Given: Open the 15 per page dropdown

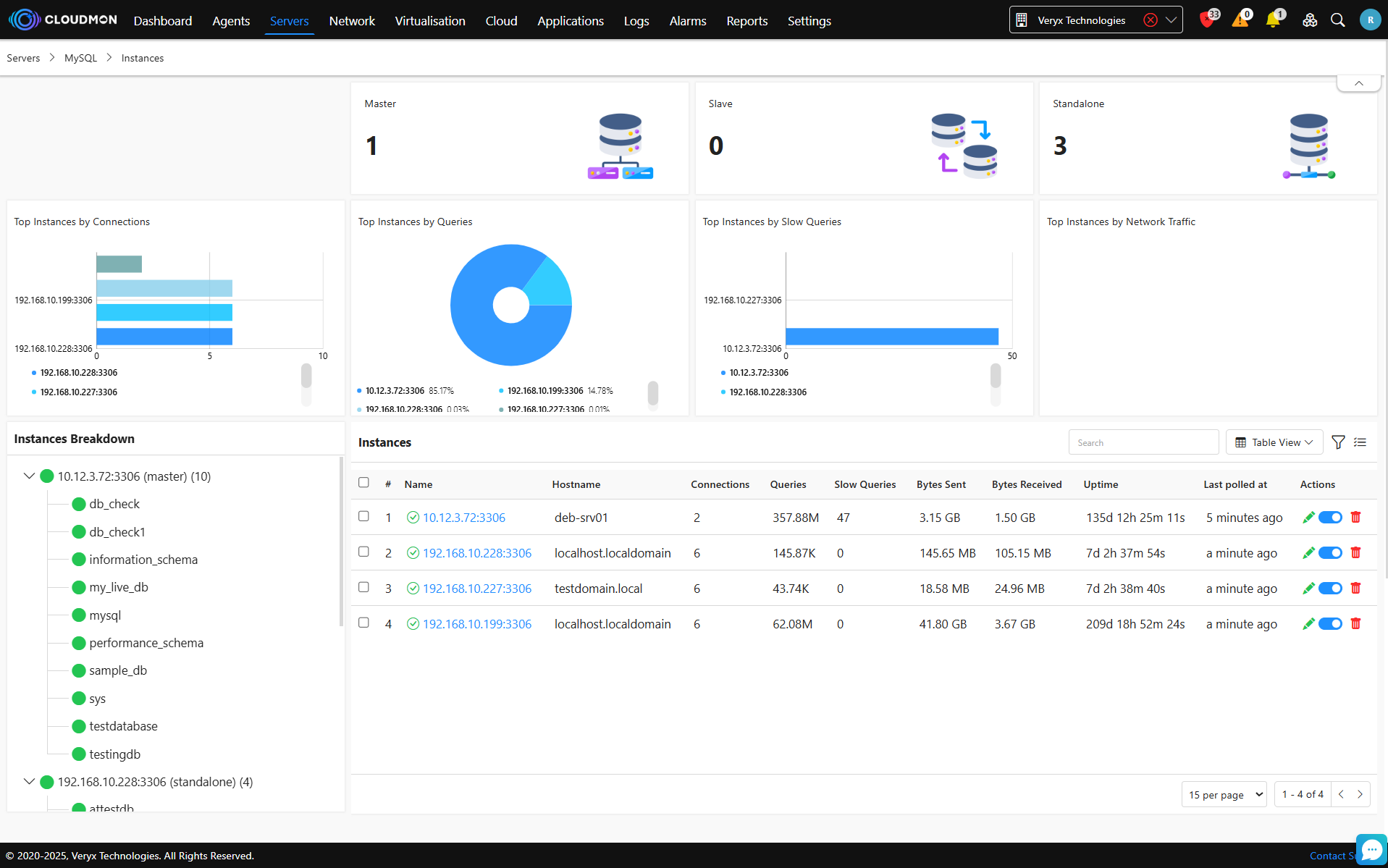Looking at the screenshot, I should [x=1224, y=794].
